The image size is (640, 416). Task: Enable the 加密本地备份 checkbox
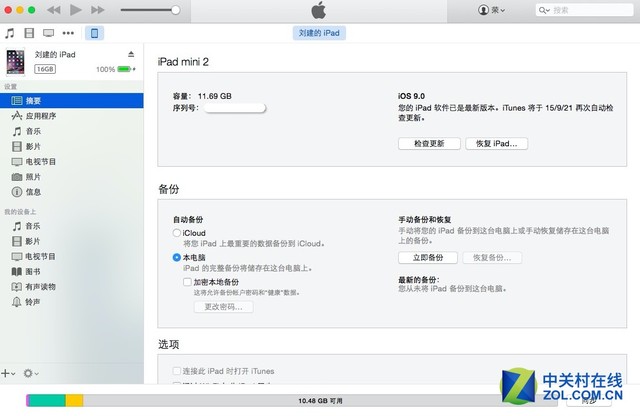coord(187,282)
